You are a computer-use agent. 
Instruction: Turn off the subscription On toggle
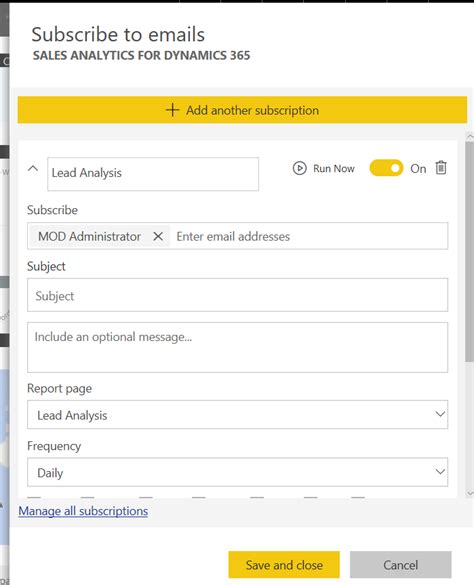(386, 168)
